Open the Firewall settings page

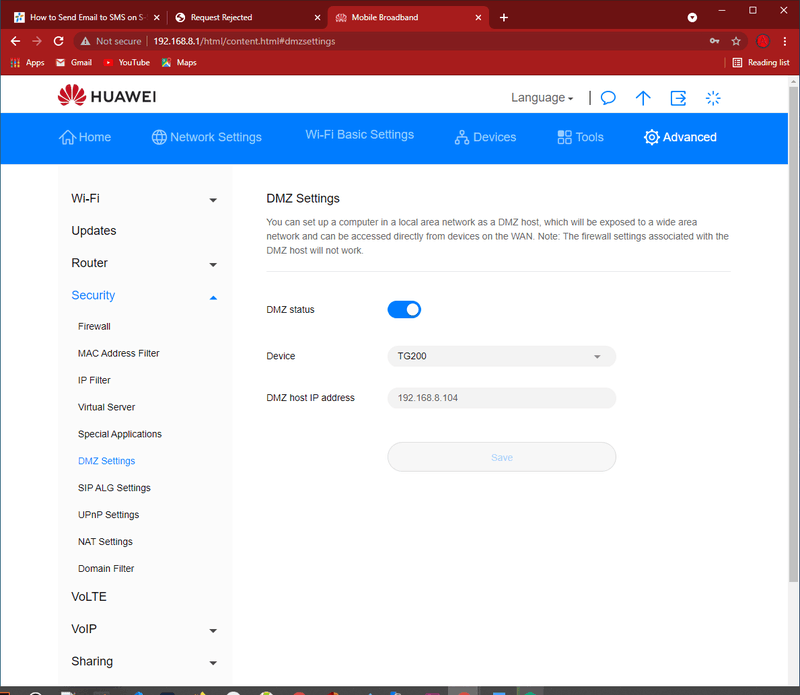pos(94,327)
